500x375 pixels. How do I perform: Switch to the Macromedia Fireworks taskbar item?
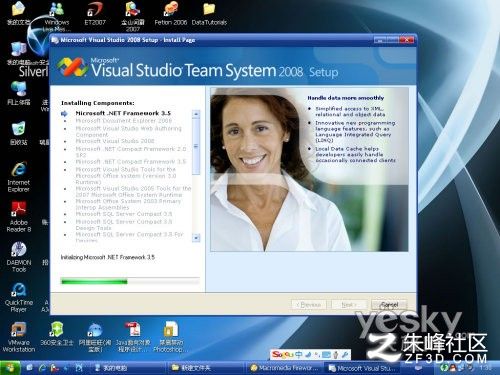285,368
